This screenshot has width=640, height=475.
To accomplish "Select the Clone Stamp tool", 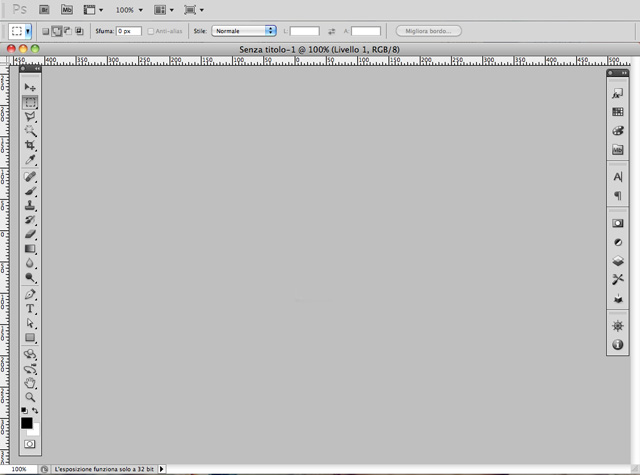I will coord(30,205).
